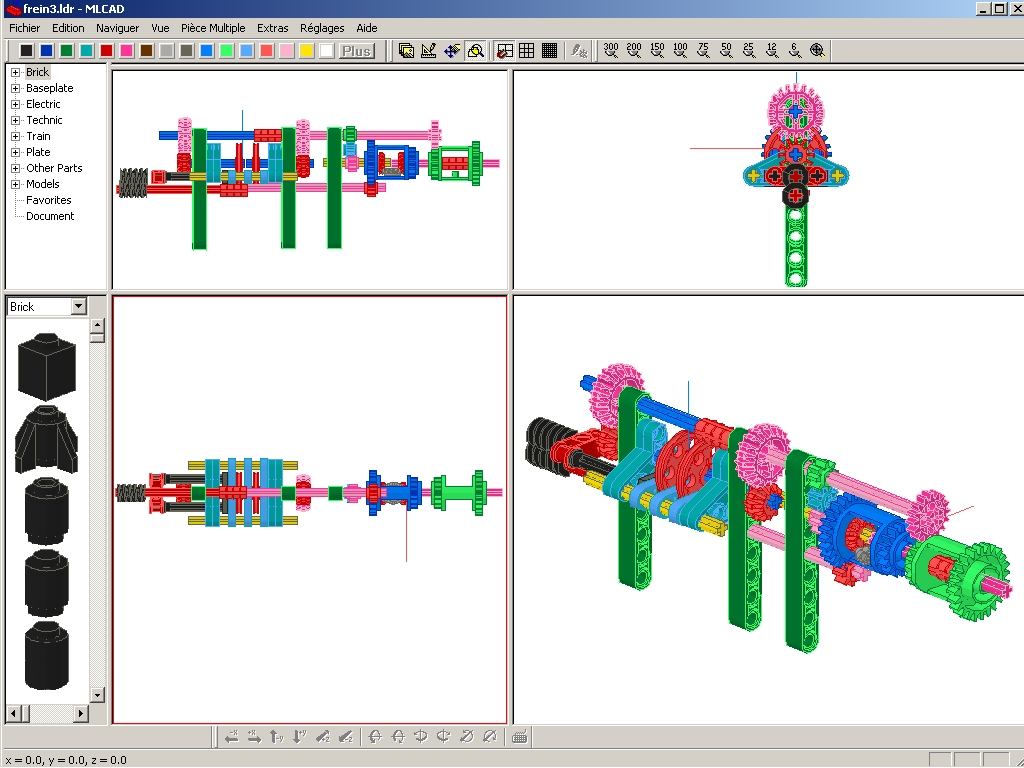
Task: Select the zoom mode magnifier icon
Action: 475,50
